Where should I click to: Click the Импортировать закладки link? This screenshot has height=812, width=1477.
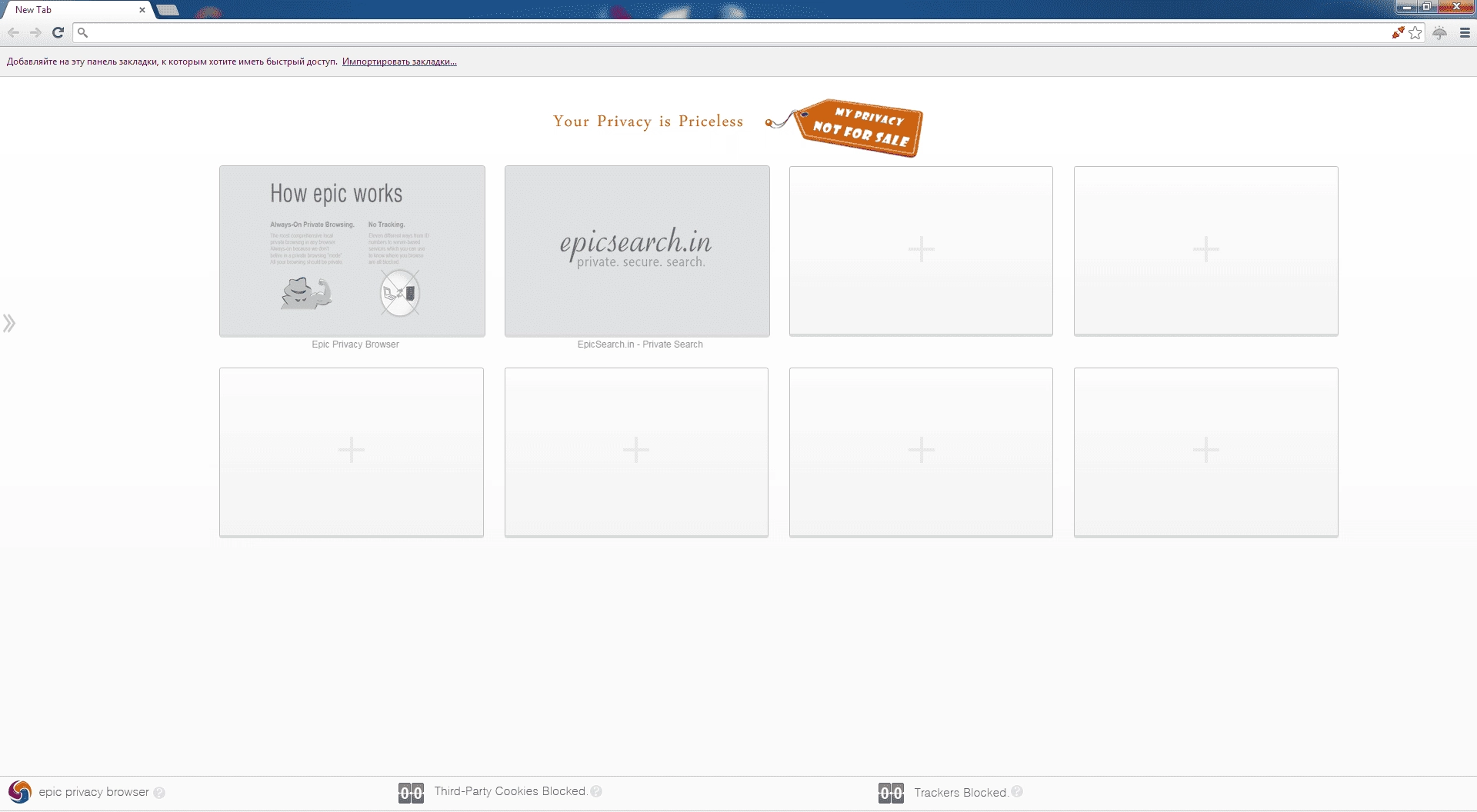(x=399, y=62)
